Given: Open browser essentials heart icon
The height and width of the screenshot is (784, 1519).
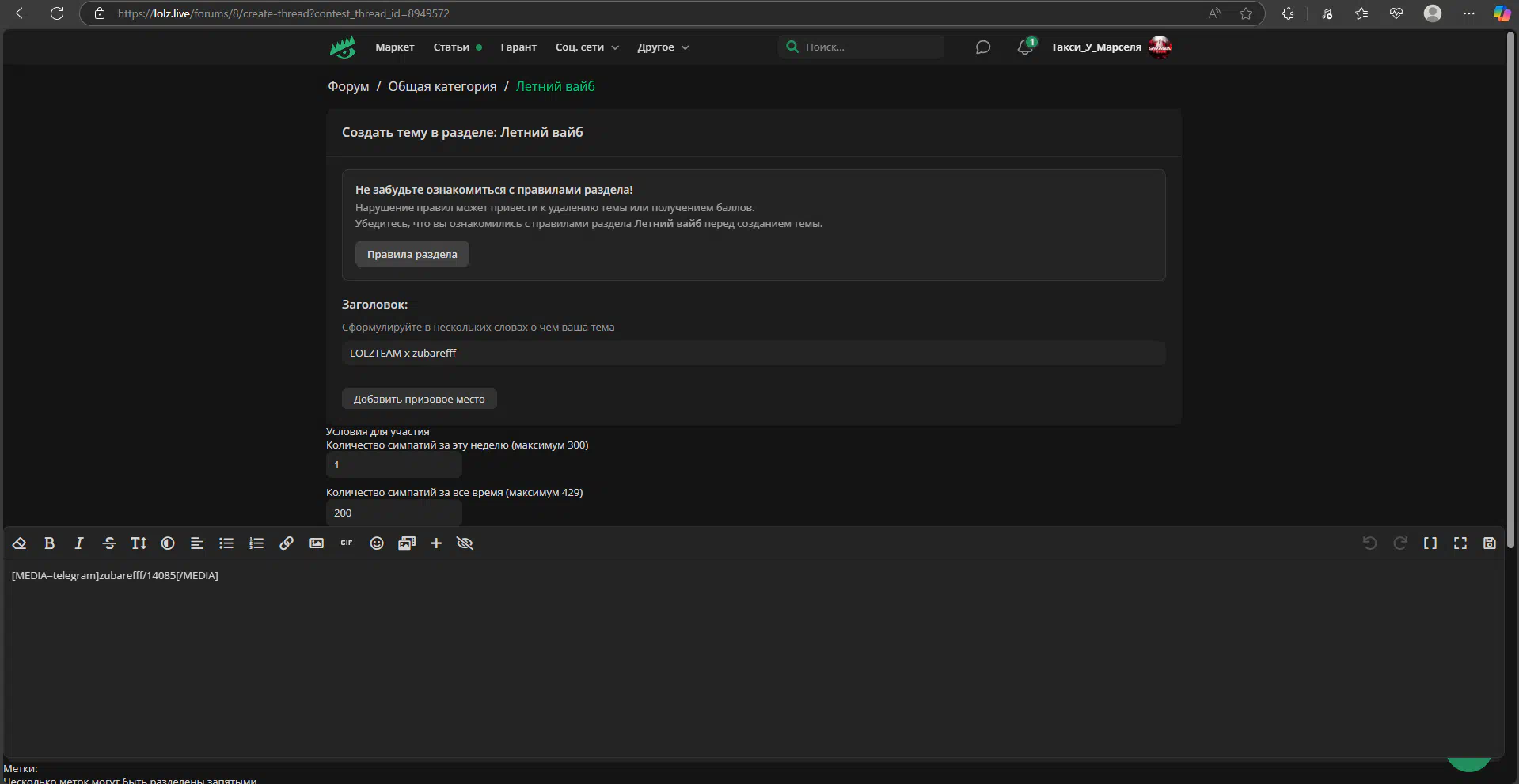Looking at the screenshot, I should point(1396,13).
